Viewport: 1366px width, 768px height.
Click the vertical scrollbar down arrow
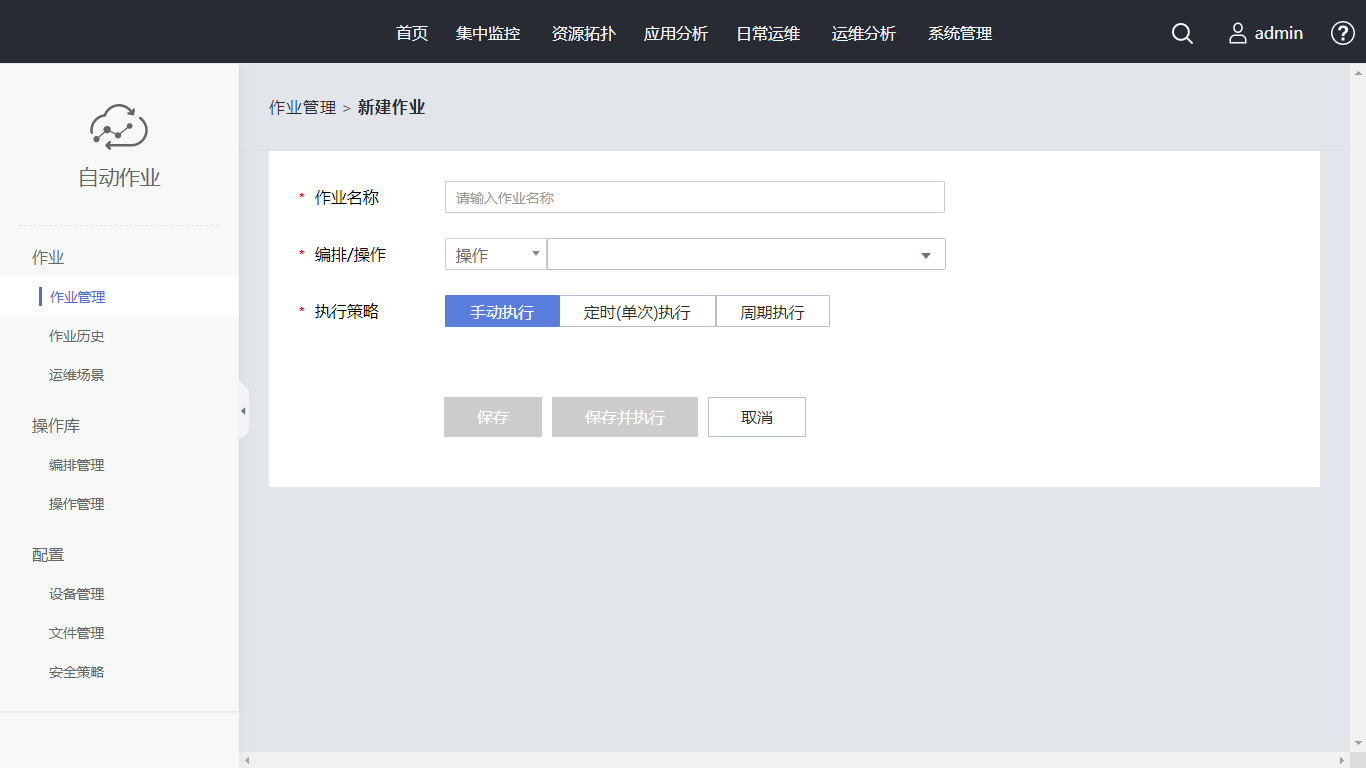[1358, 743]
